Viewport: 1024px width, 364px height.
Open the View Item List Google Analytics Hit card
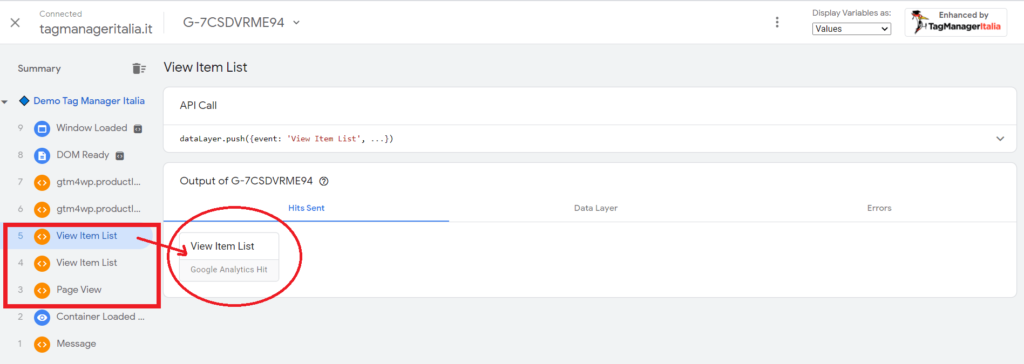[x=229, y=257]
